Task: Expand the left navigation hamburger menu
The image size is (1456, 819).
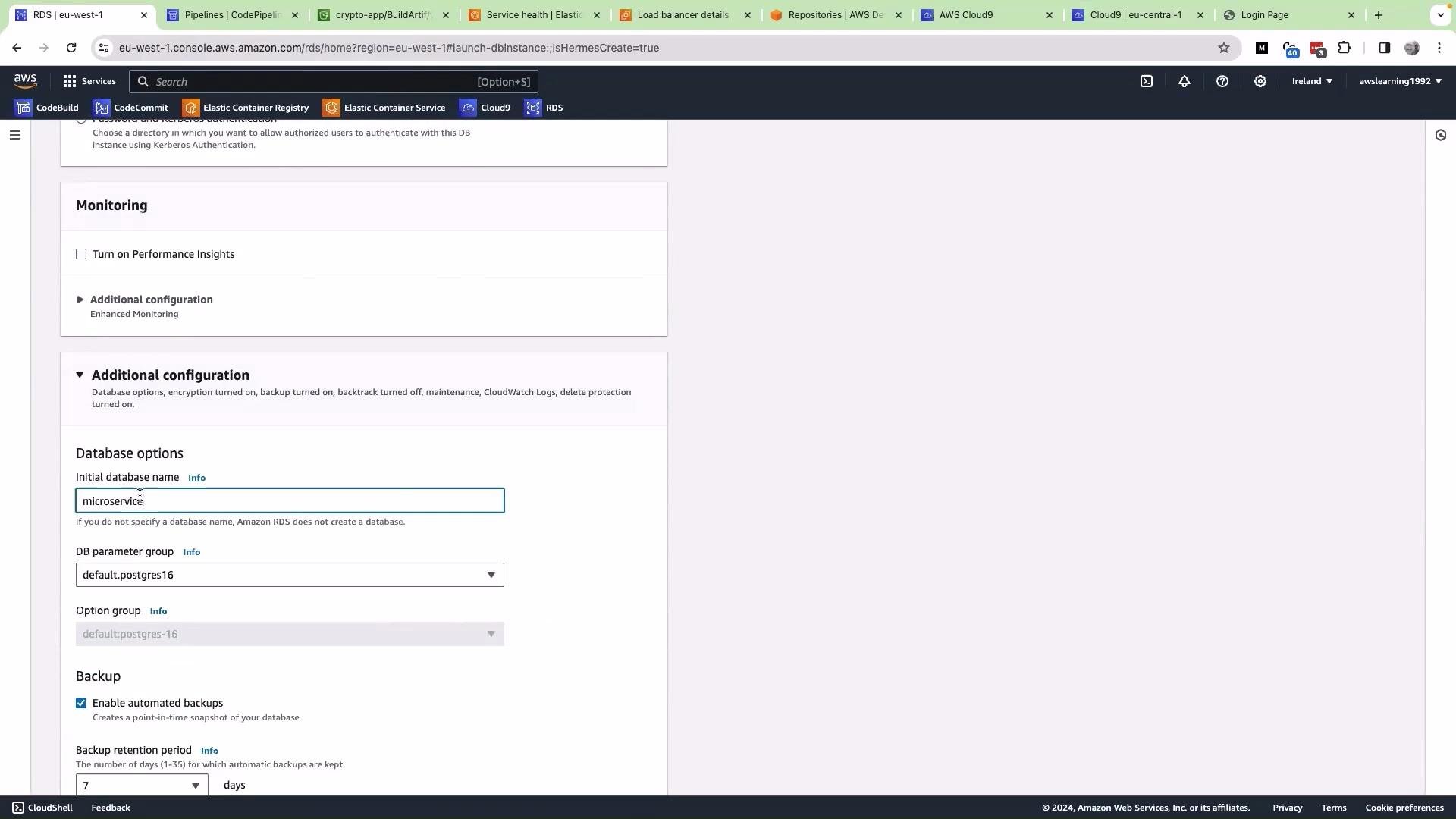Action: point(15,135)
